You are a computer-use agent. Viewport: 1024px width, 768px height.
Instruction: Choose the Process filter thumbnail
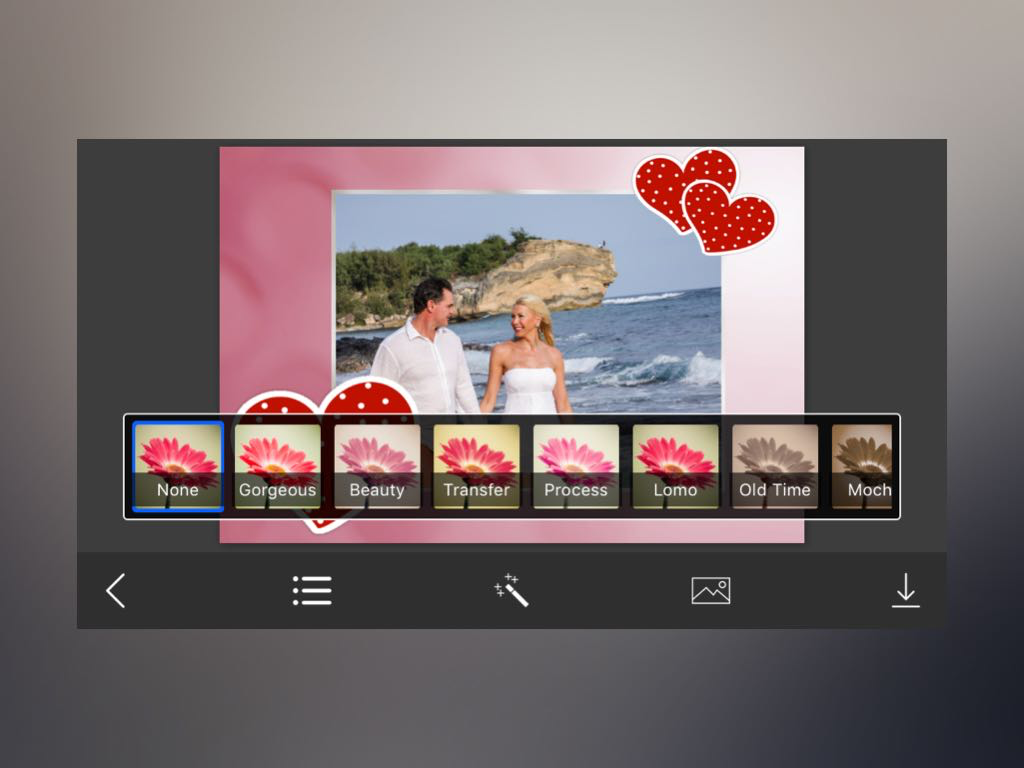click(576, 466)
